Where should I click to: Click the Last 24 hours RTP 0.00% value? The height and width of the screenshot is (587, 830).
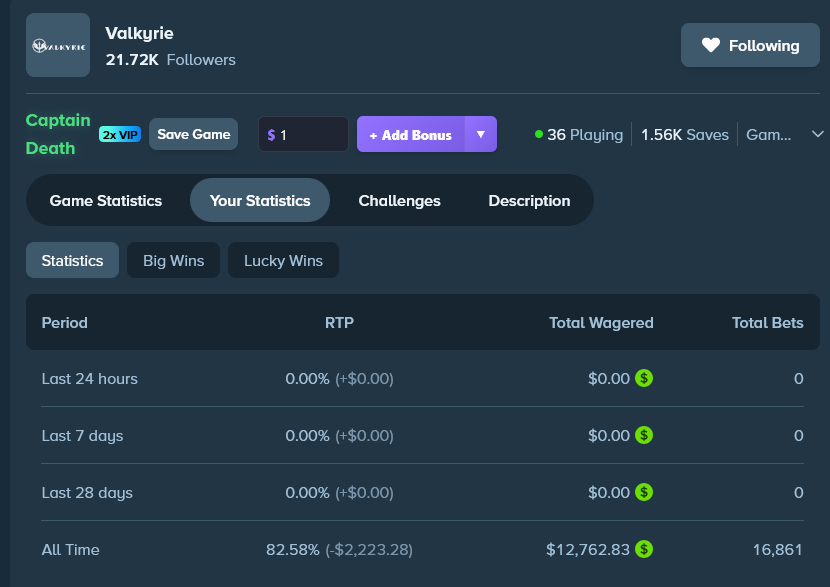point(308,379)
